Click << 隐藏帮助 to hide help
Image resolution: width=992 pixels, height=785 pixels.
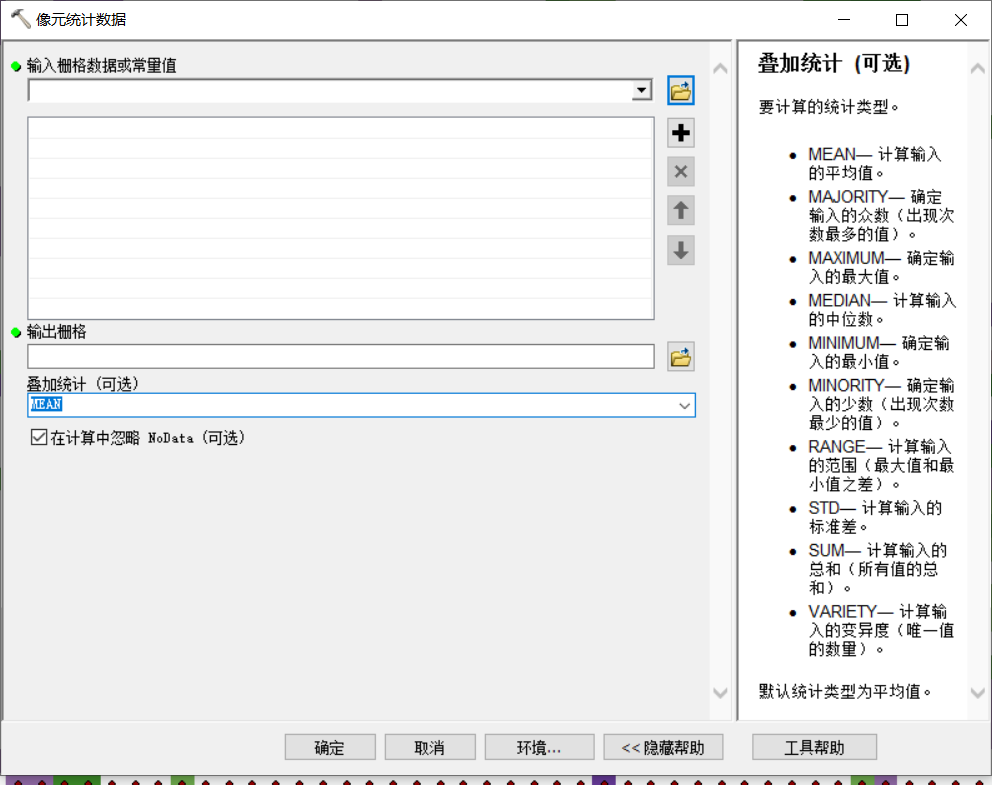click(x=663, y=747)
